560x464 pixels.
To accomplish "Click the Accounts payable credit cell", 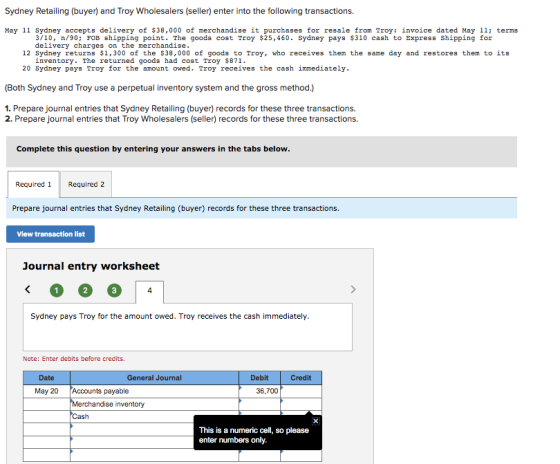I will pos(301,391).
